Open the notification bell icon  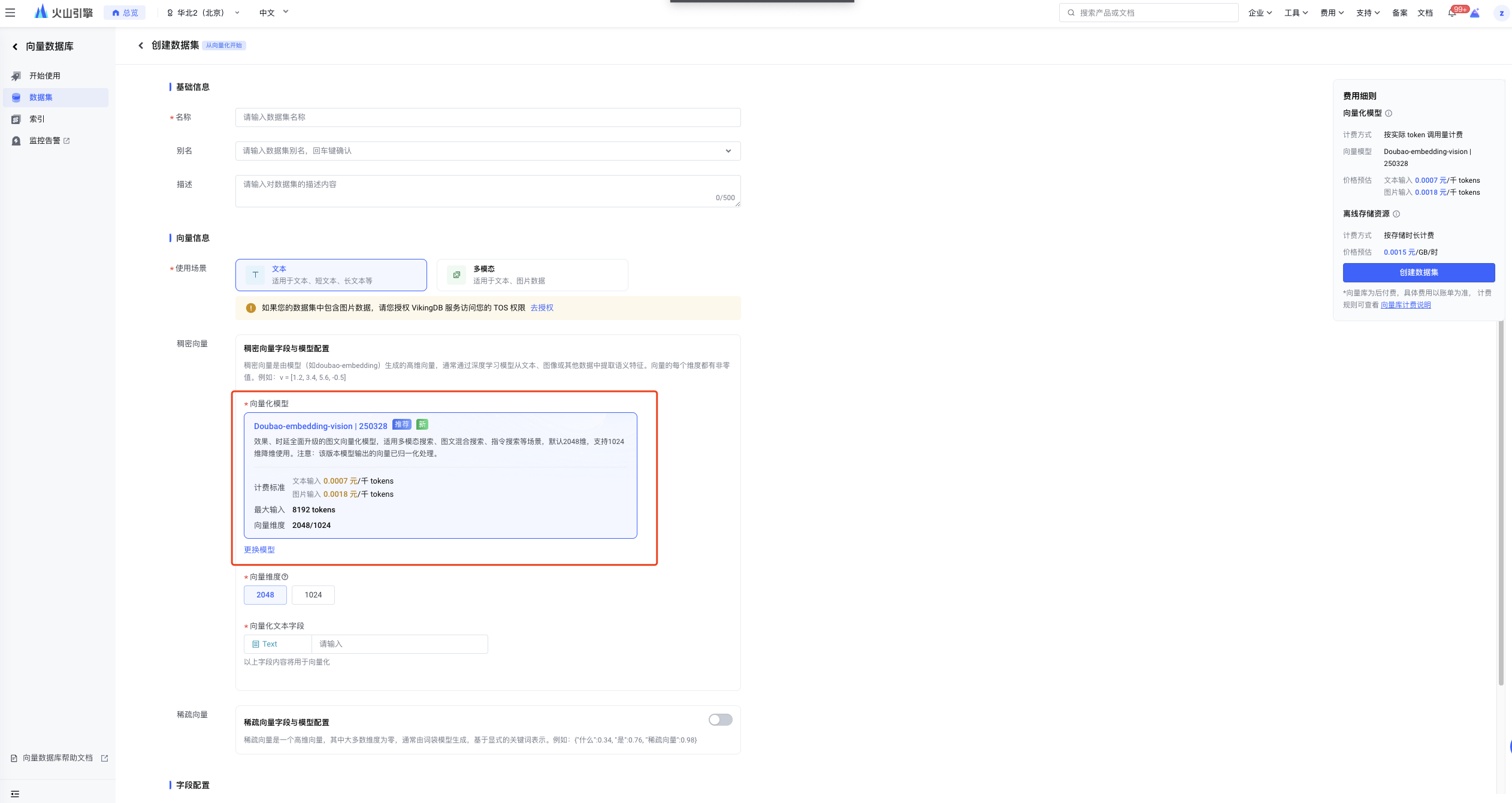(1452, 13)
